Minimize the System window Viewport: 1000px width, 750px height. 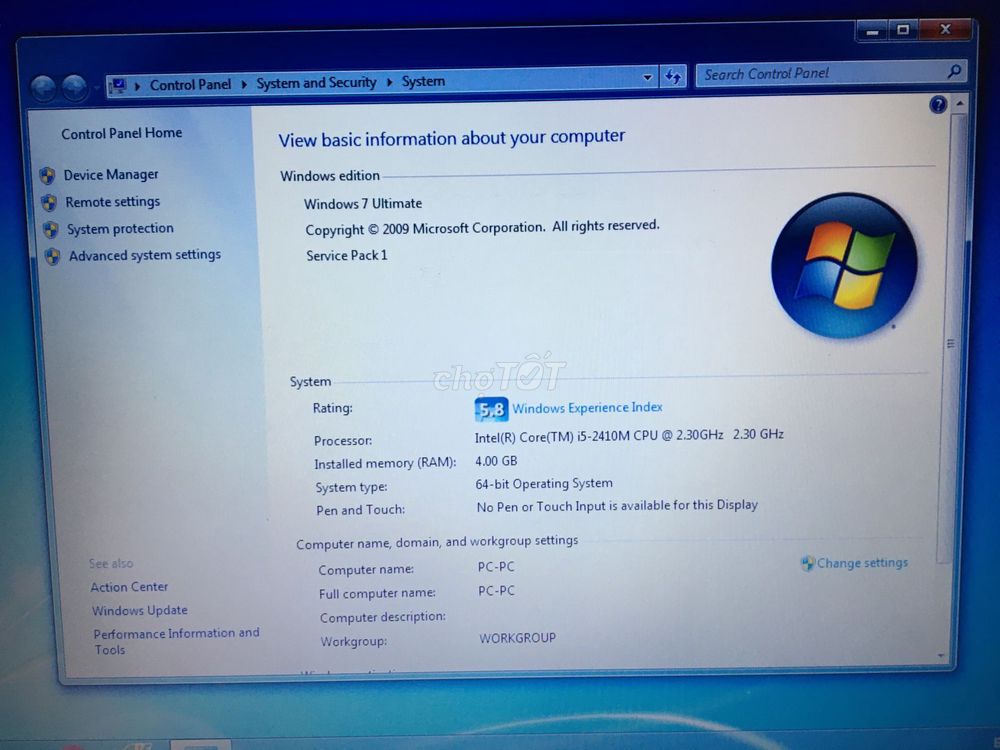click(x=872, y=31)
